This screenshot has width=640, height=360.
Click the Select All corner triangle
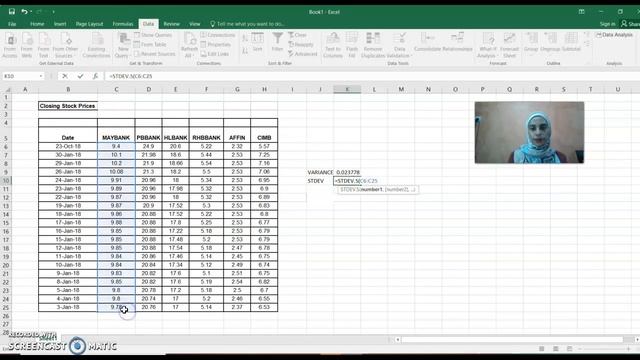coord(7,89)
